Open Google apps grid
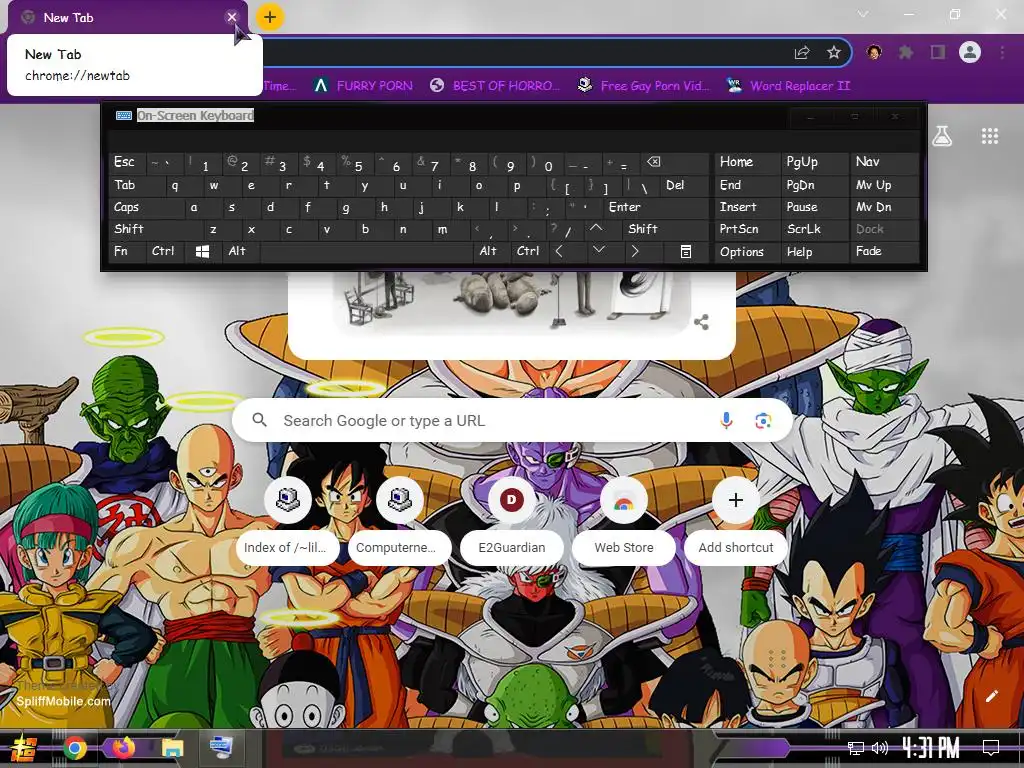 pos(990,136)
